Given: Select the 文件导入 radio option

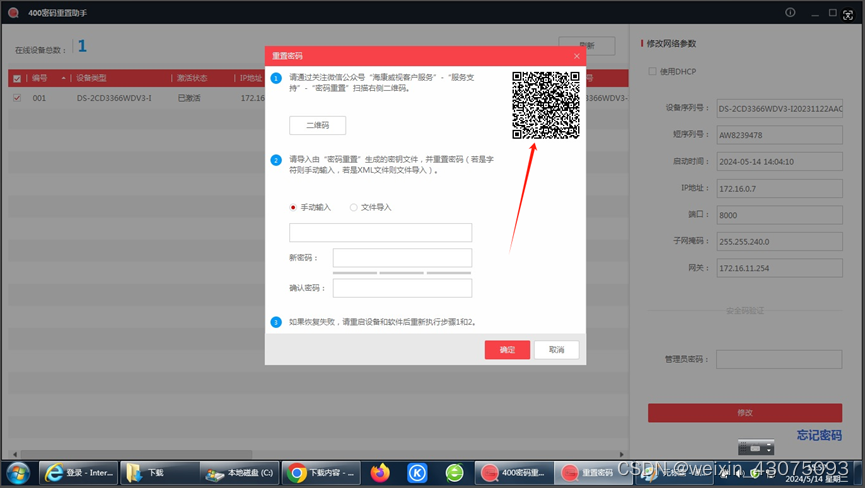Looking at the screenshot, I should [353, 207].
